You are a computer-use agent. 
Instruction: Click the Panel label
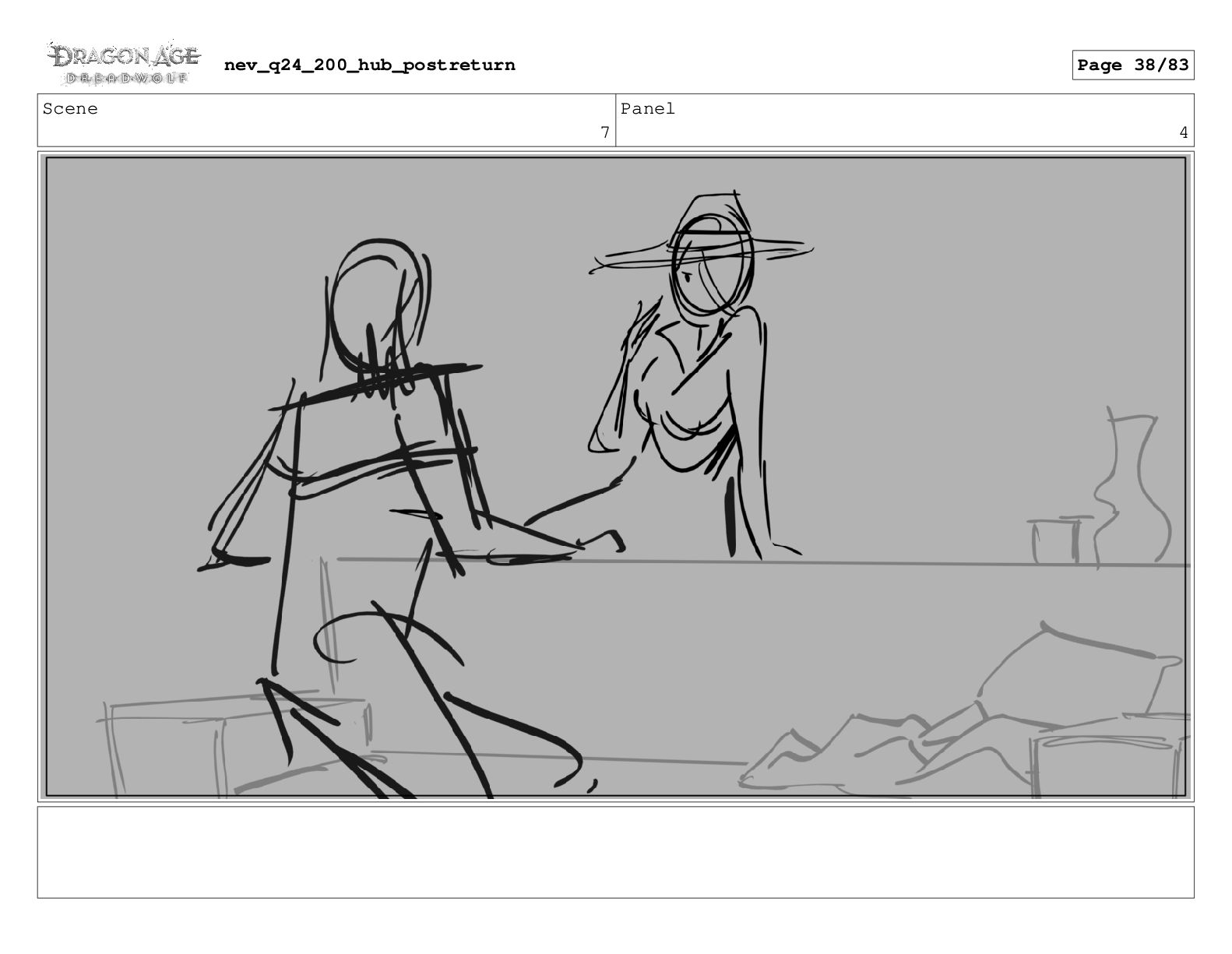[647, 109]
